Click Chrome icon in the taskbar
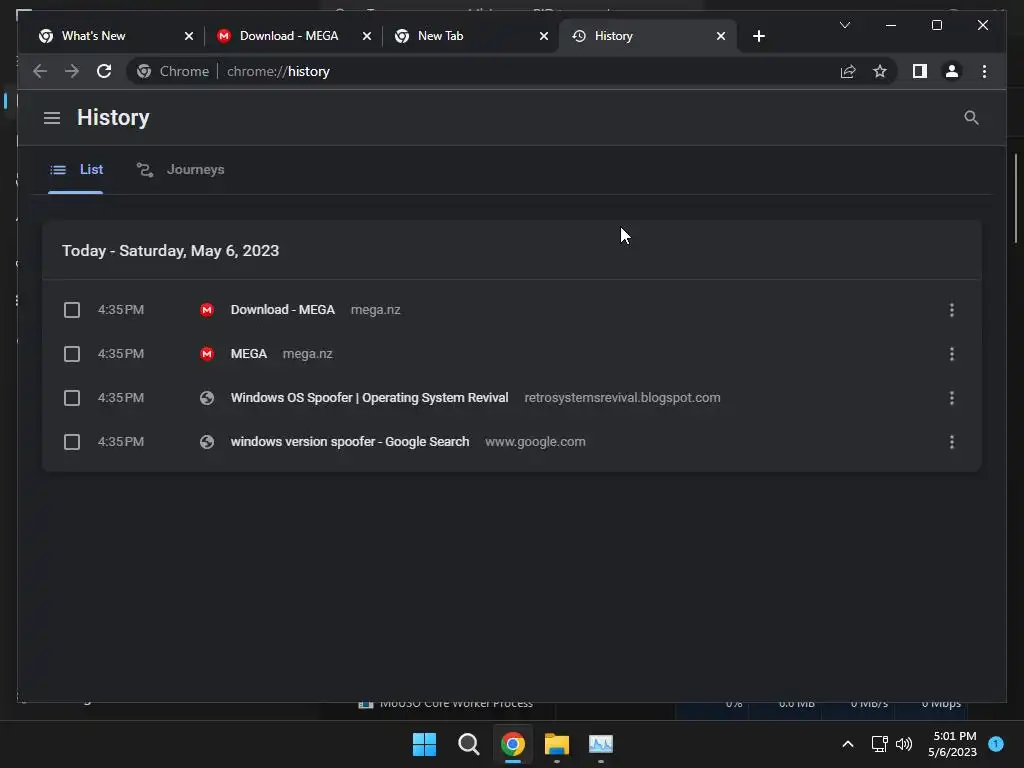This screenshot has width=1024, height=768. (x=513, y=744)
